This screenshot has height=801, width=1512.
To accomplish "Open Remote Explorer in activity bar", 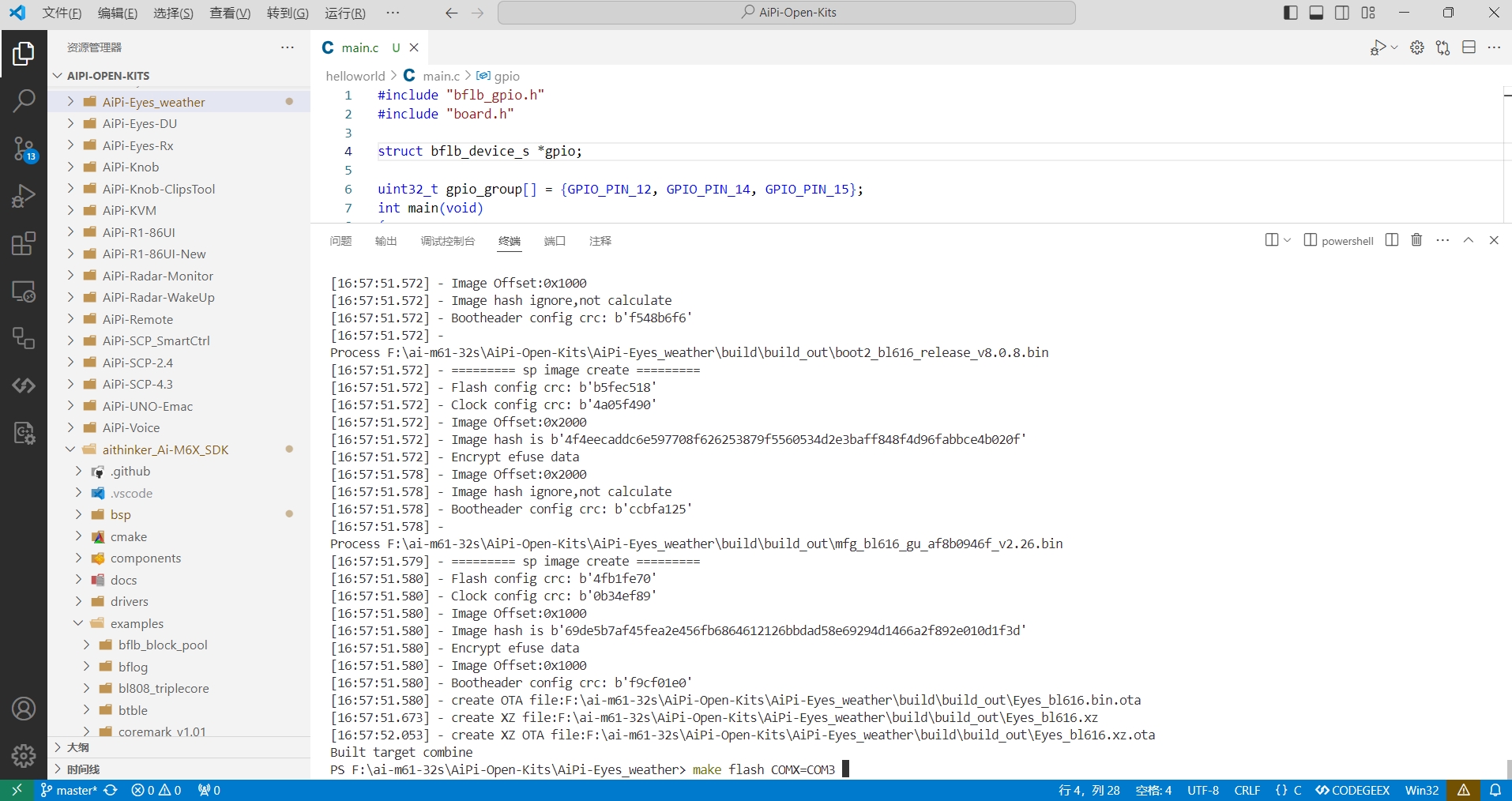I will [x=24, y=291].
